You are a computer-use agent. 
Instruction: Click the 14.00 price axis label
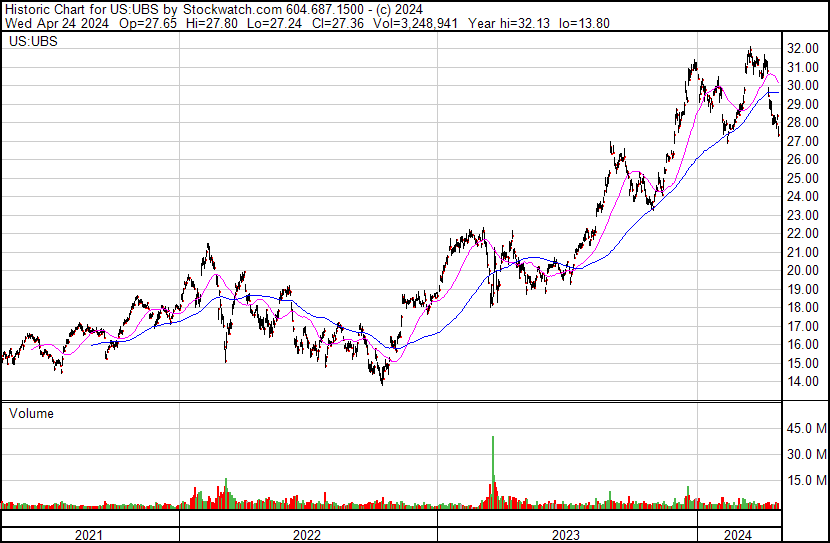pyautogui.click(x=804, y=382)
